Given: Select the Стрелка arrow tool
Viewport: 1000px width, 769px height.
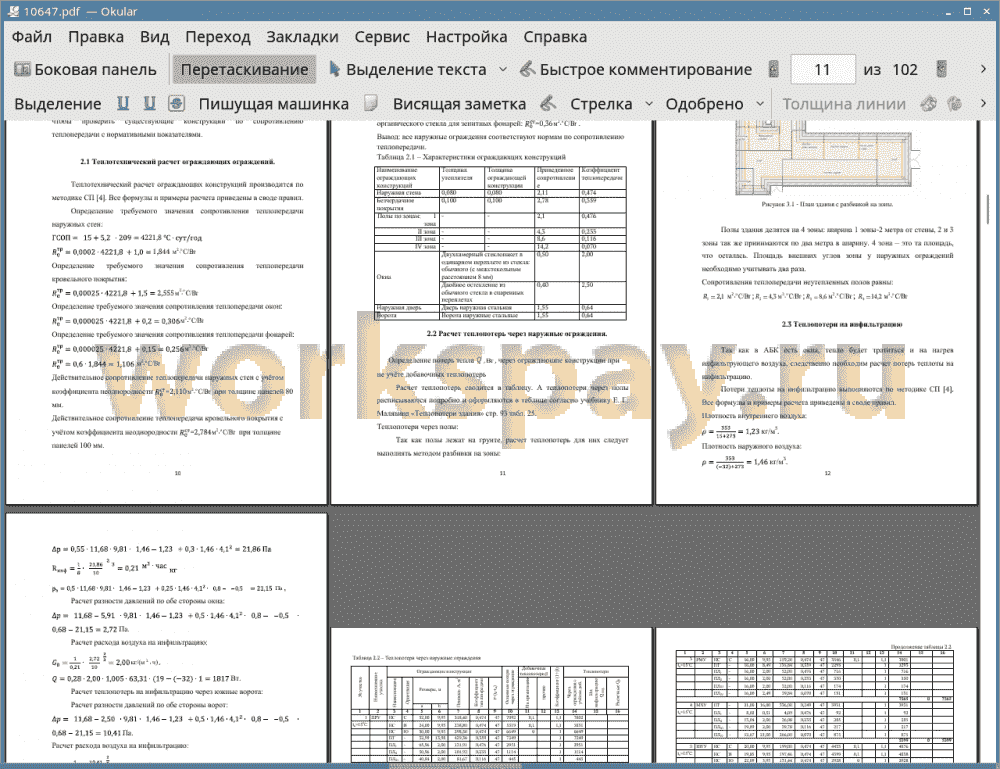Looking at the screenshot, I should tap(601, 104).
